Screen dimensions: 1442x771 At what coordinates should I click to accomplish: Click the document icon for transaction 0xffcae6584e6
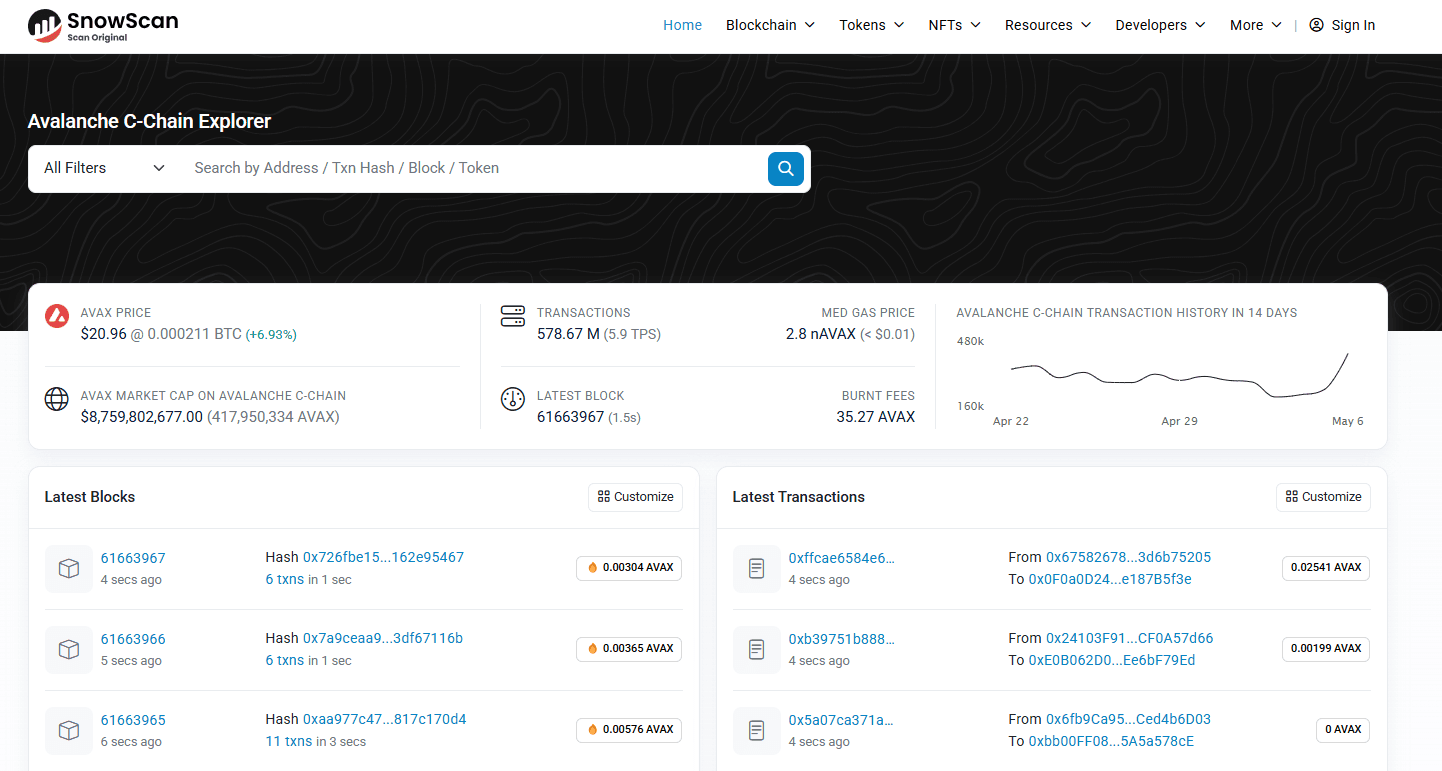[x=757, y=568]
